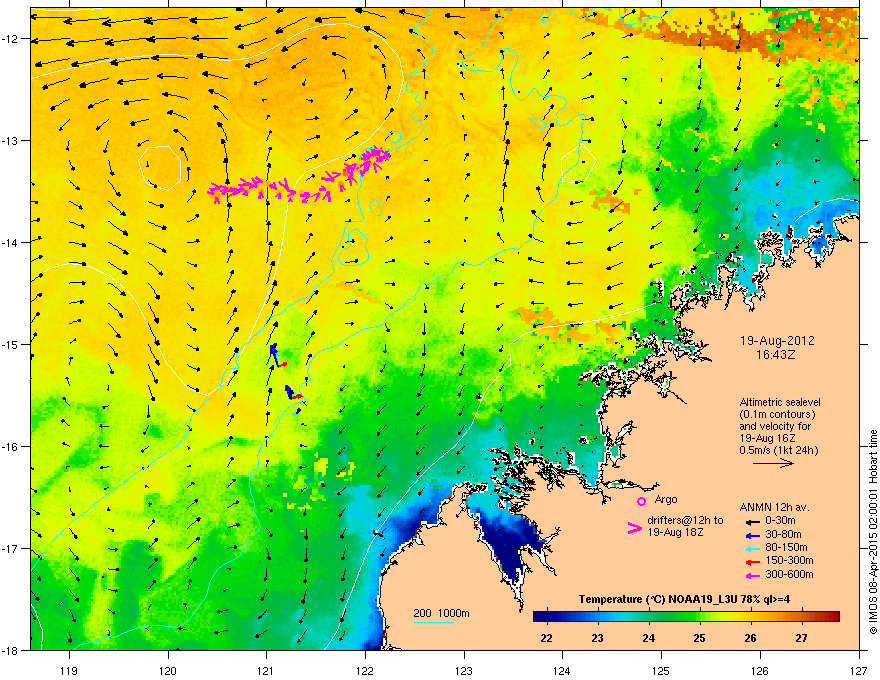The width and height of the screenshot is (880, 680).
Task: Click the magenta 300-600m arrow legend symbol
Action: point(752,575)
